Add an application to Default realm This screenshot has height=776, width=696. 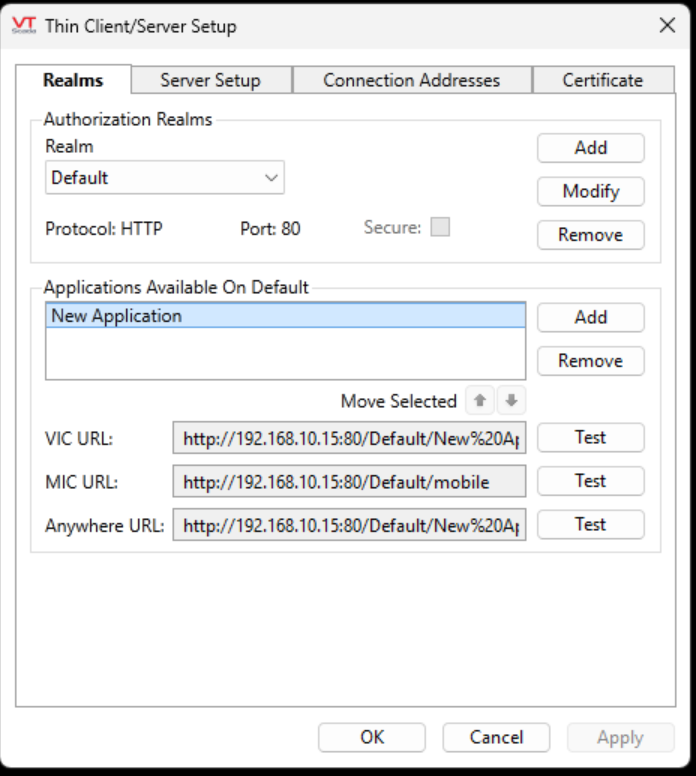pyautogui.click(x=590, y=317)
